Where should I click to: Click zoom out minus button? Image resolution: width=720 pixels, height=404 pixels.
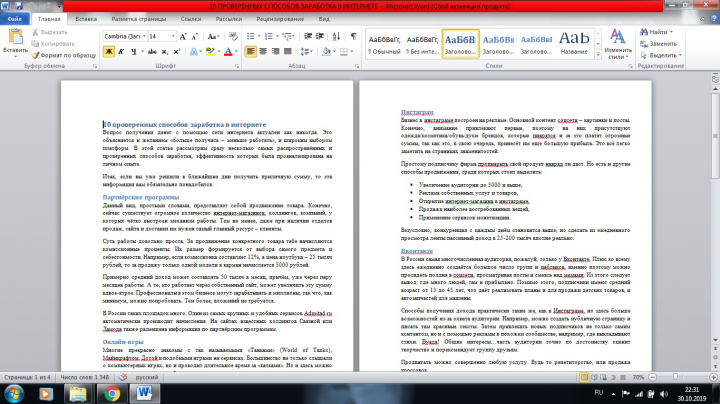point(652,377)
